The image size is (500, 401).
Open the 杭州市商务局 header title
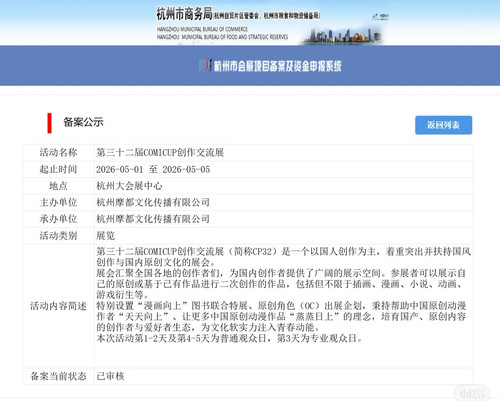(x=184, y=14)
